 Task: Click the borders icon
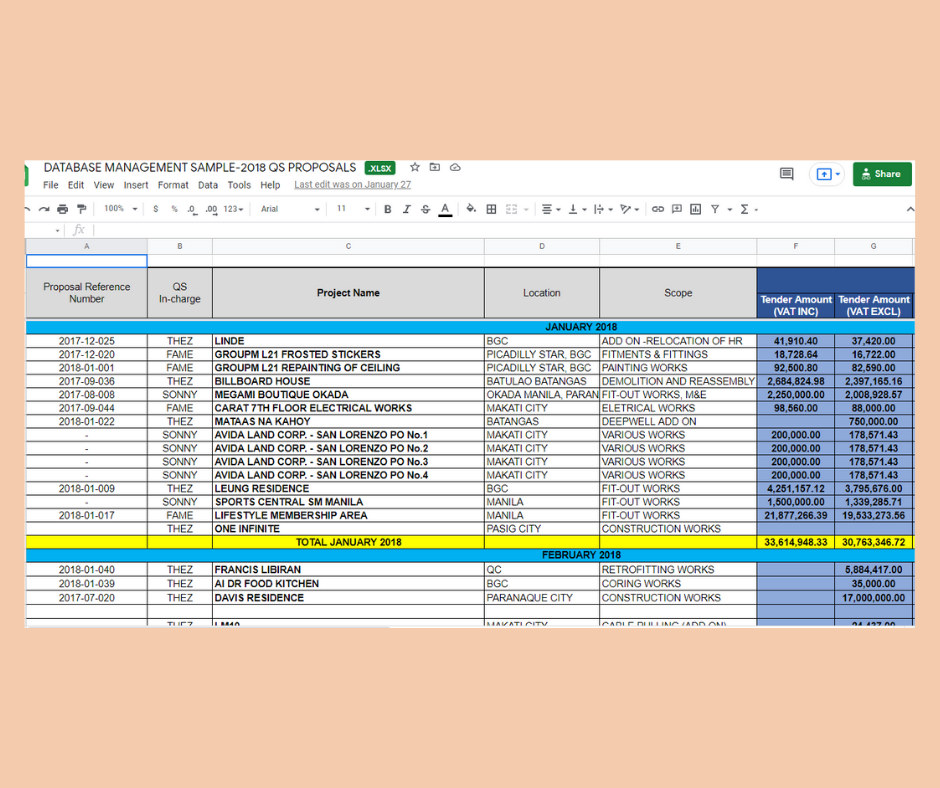coord(491,209)
